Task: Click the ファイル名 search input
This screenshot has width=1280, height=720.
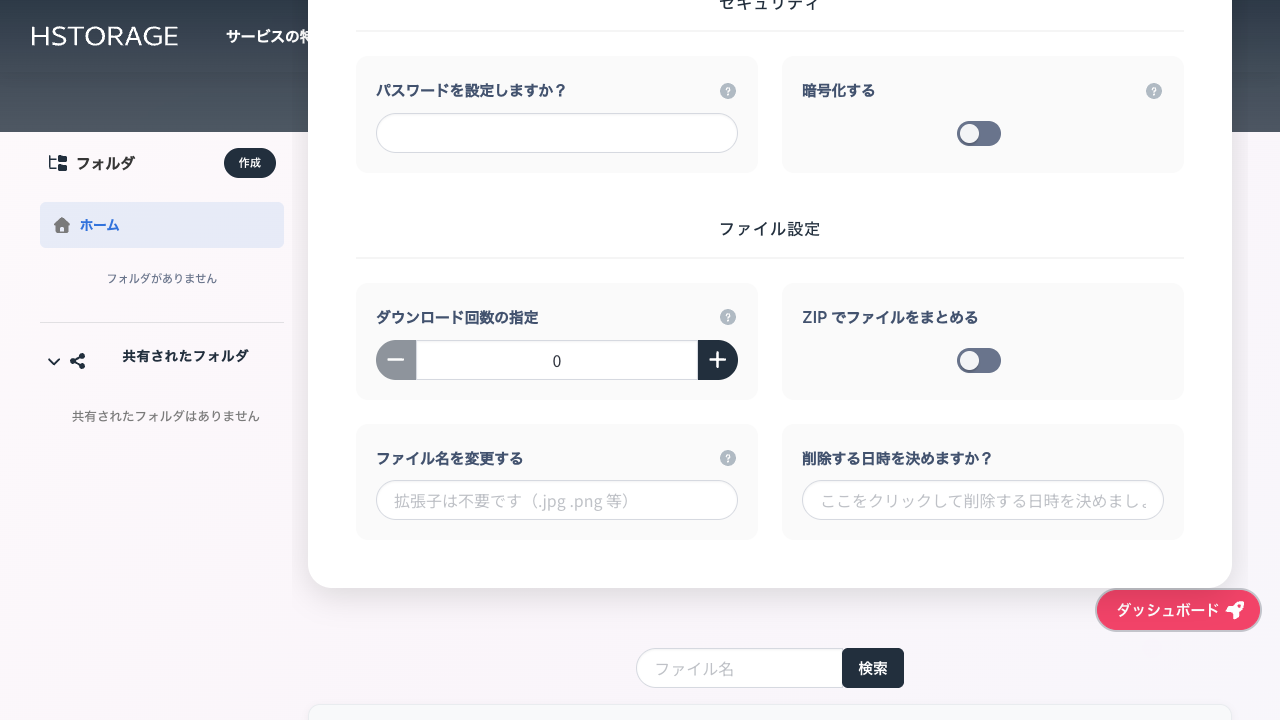Action: 740,668
